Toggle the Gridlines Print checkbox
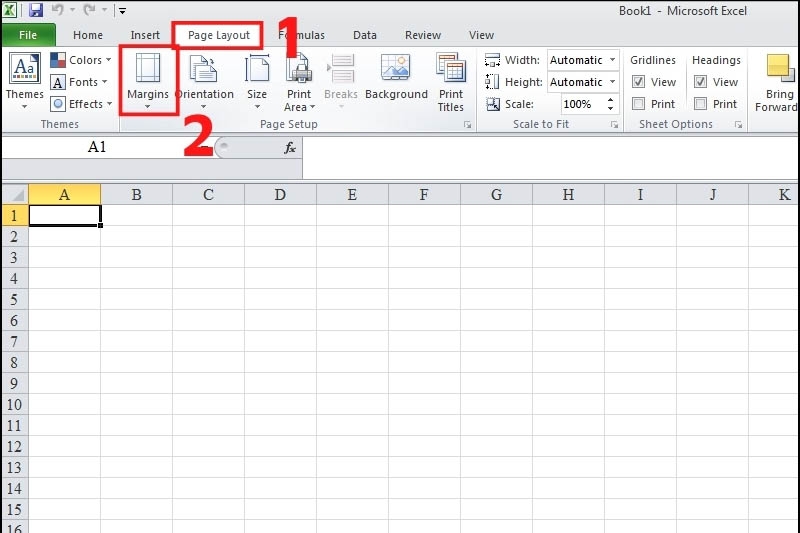 638,104
